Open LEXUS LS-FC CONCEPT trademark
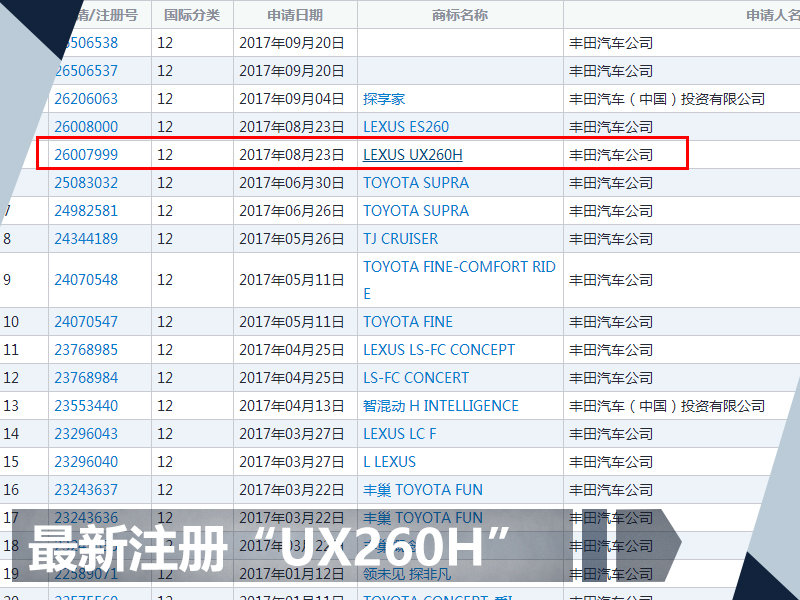Screen dimensions: 800x600 [439, 350]
